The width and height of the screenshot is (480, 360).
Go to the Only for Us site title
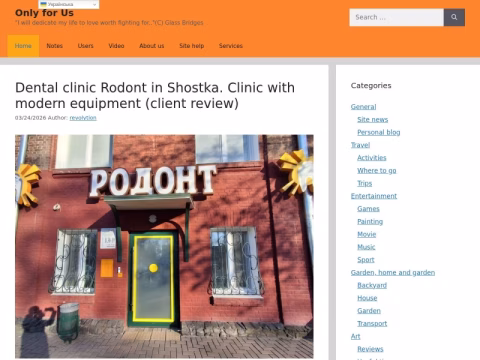44,13
